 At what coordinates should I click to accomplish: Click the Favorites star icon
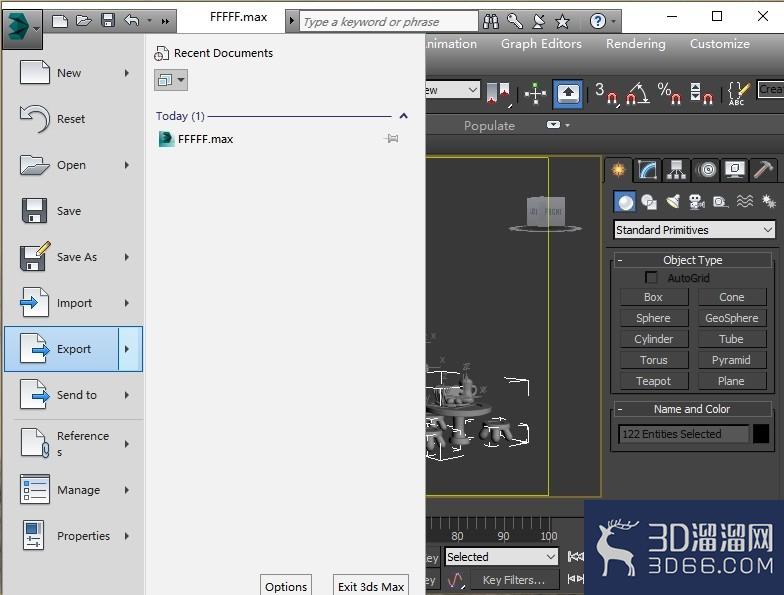pos(562,21)
